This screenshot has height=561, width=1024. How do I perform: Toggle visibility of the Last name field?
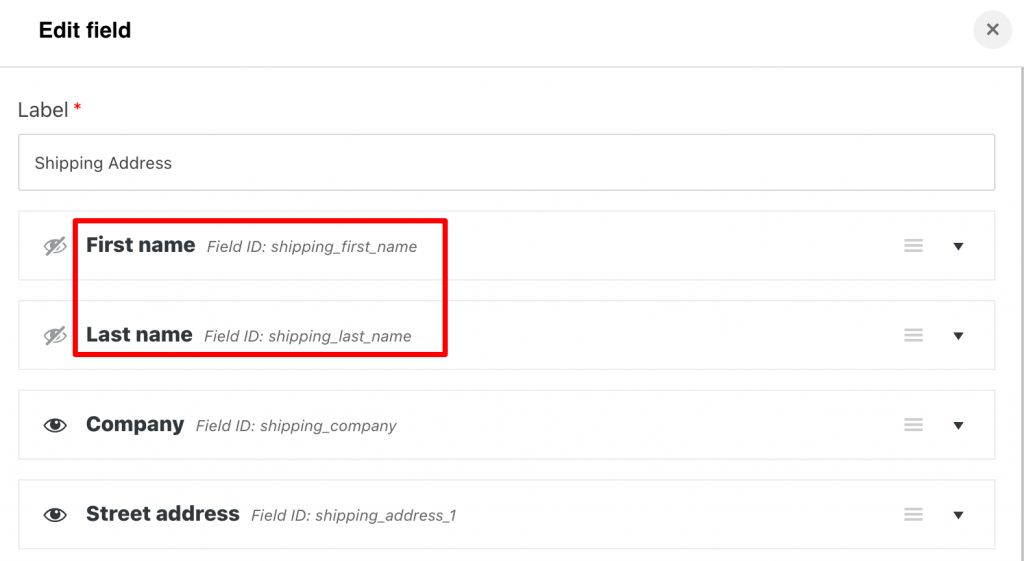[x=55, y=336]
